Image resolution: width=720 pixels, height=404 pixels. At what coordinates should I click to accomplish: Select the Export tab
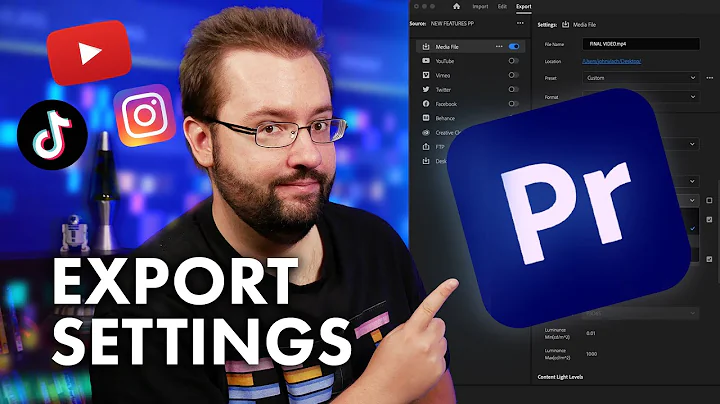pyautogui.click(x=523, y=6)
